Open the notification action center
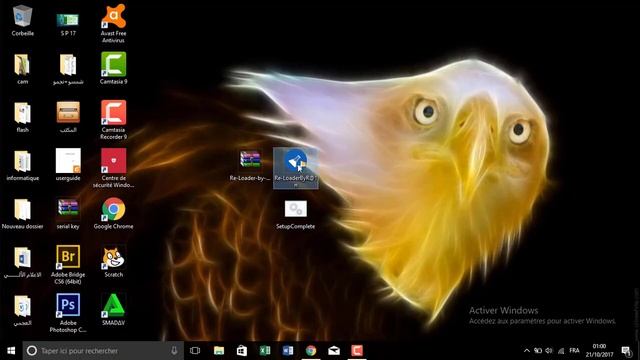This screenshot has width=640, height=360. click(x=626, y=351)
